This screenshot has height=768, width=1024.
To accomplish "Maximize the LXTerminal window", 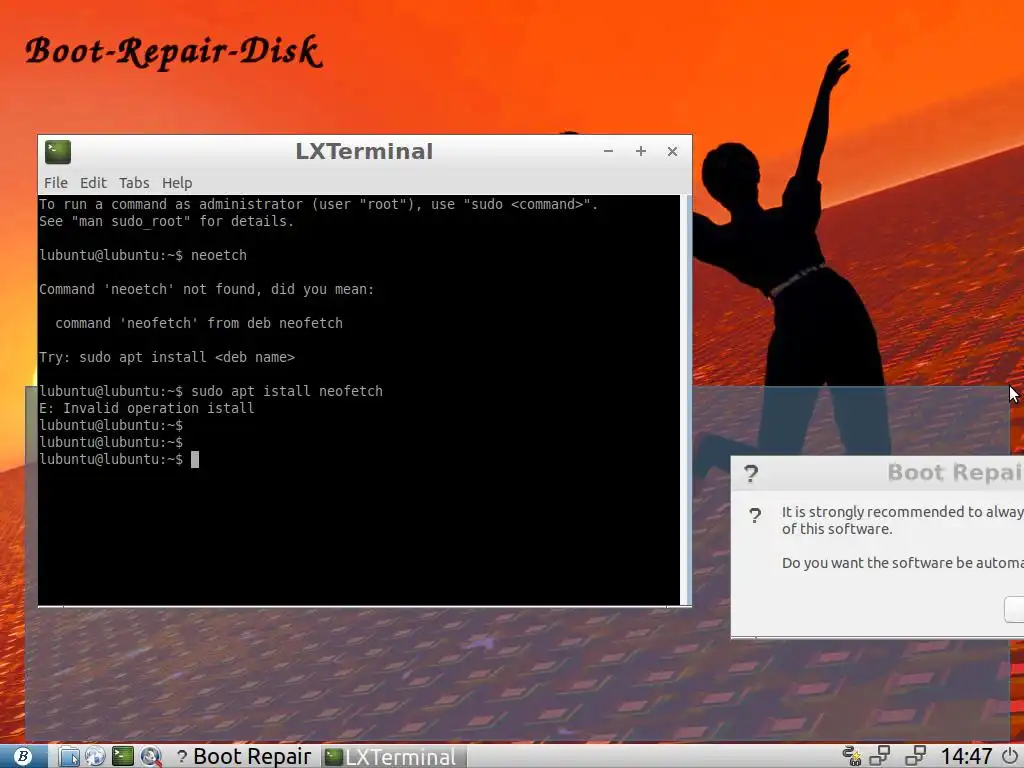I will (x=641, y=151).
